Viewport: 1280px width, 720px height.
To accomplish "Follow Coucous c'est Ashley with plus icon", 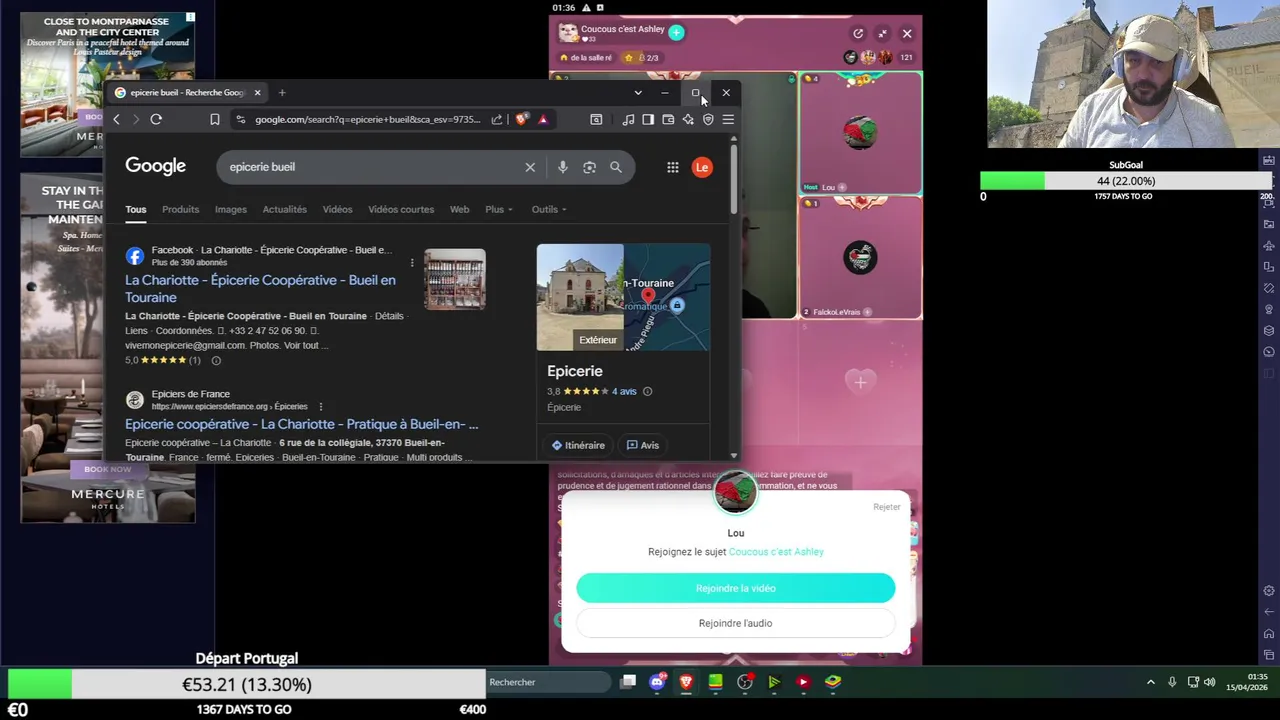I will (676, 32).
